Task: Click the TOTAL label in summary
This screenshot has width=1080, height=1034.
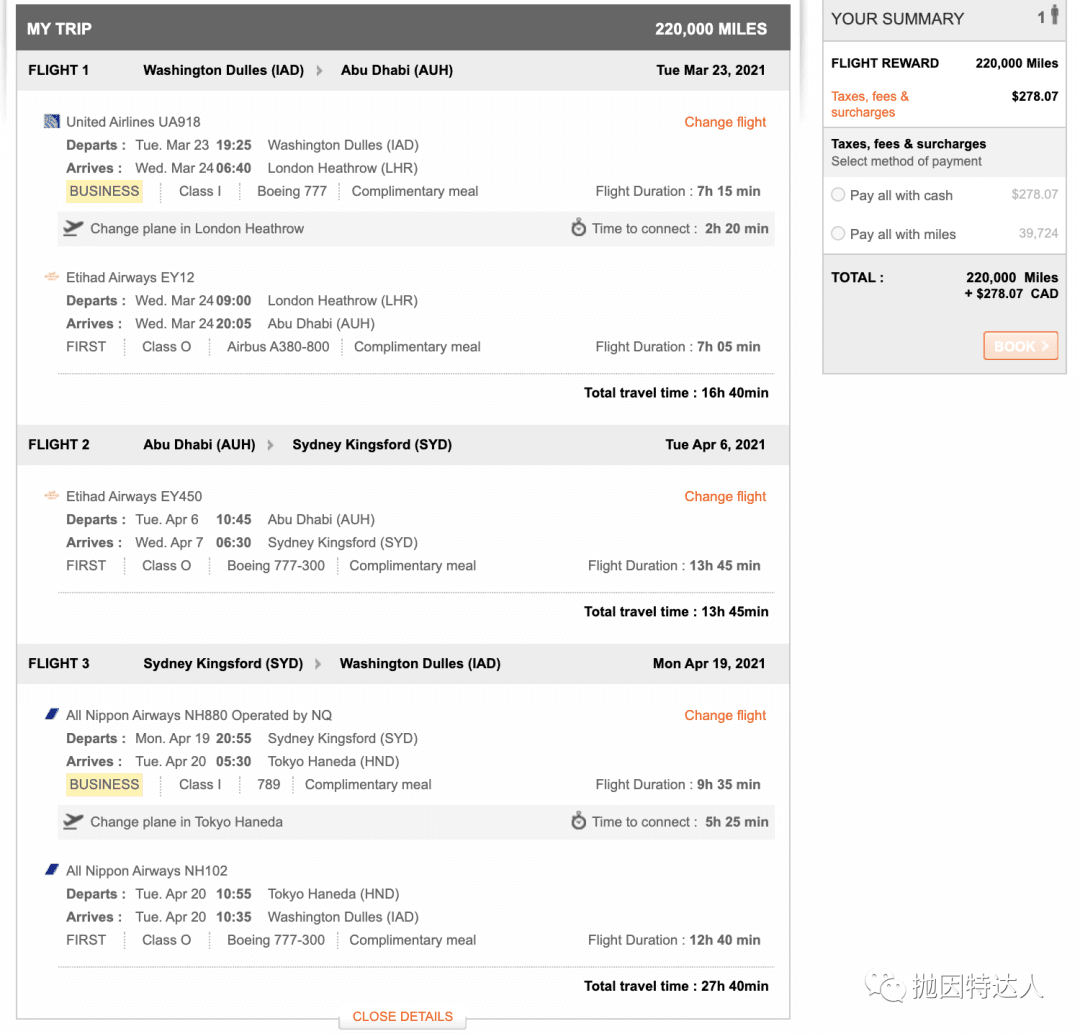Action: pos(857,278)
